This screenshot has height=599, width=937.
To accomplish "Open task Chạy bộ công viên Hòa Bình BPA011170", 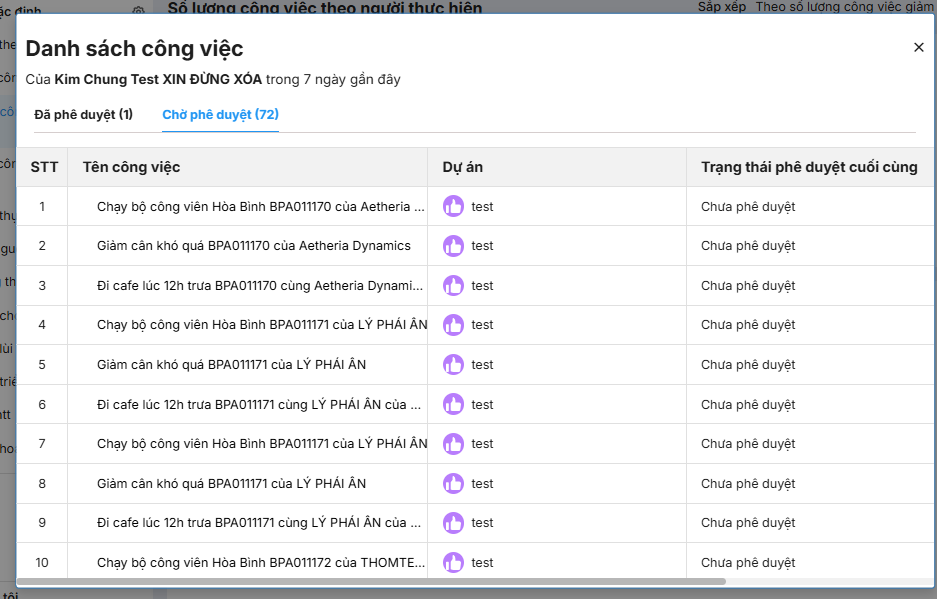I will (x=261, y=206).
